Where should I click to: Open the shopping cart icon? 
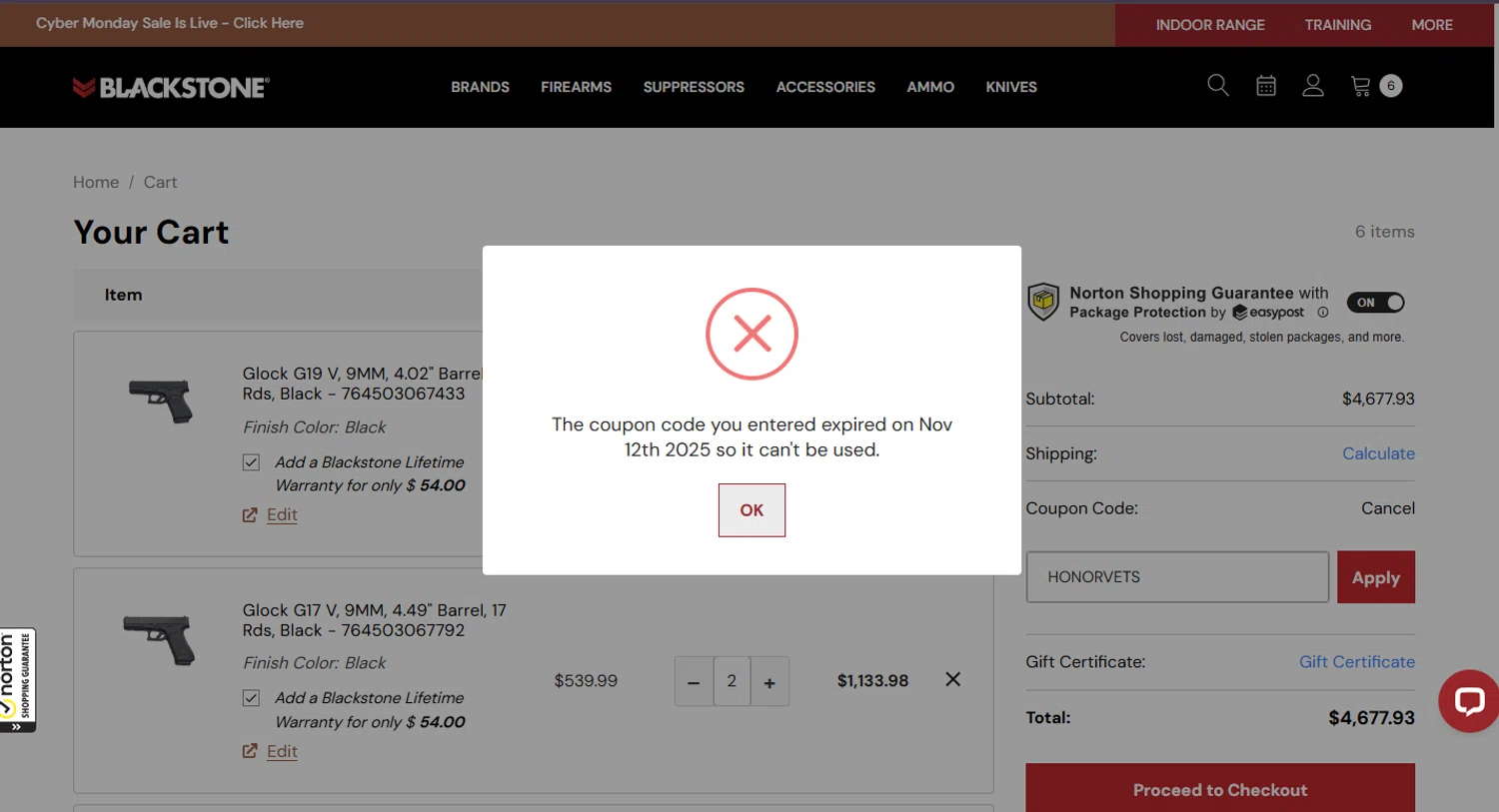1361,86
